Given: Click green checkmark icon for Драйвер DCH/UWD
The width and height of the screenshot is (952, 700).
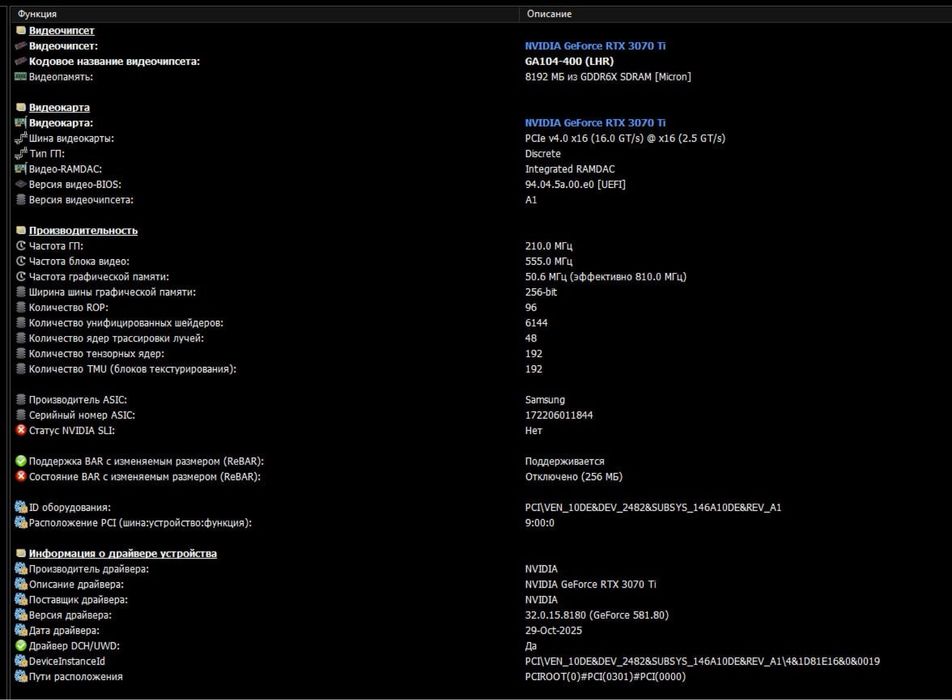Looking at the screenshot, I should click(21, 646).
